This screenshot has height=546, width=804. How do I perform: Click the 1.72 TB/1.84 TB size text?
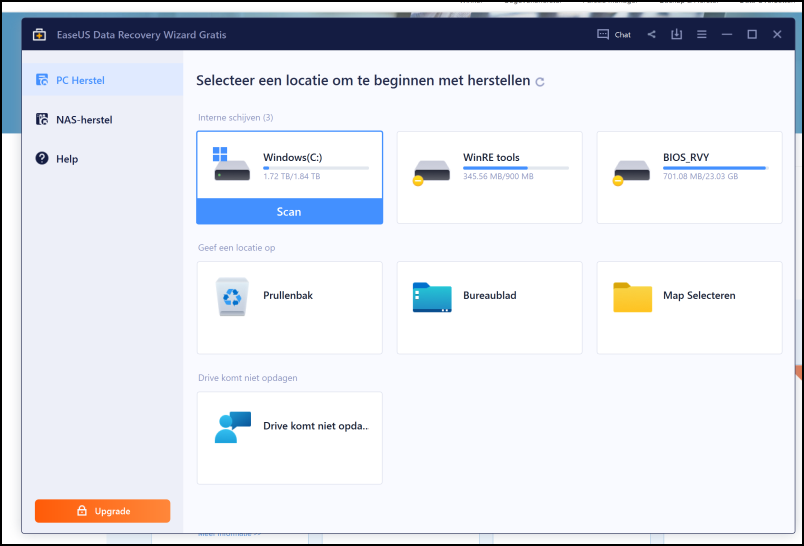(292, 176)
